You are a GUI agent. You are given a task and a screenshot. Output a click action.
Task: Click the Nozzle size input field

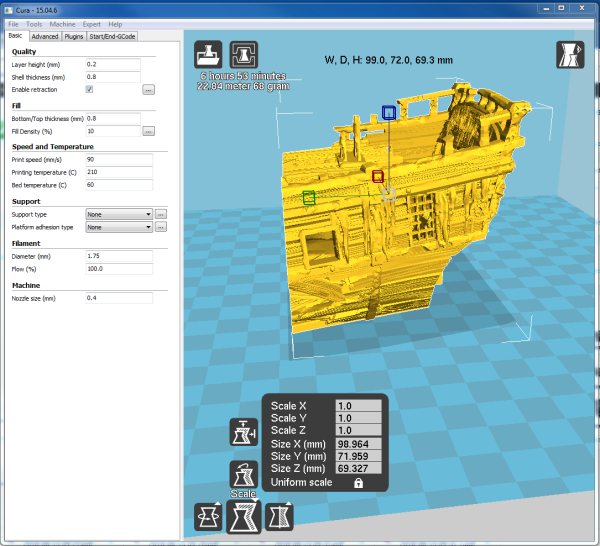[x=119, y=298]
